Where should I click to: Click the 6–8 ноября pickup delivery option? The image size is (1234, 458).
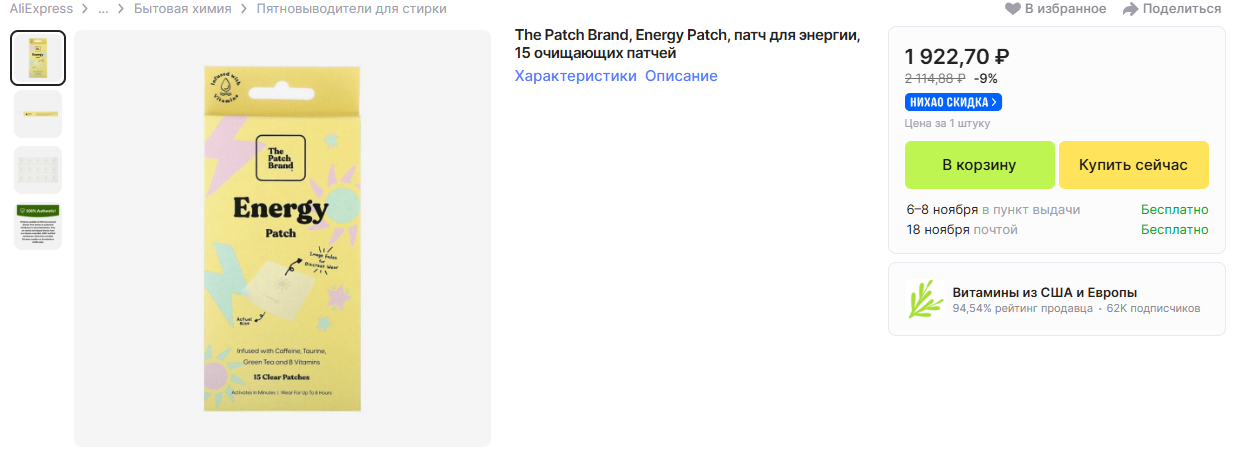pyautogui.click(x=993, y=210)
